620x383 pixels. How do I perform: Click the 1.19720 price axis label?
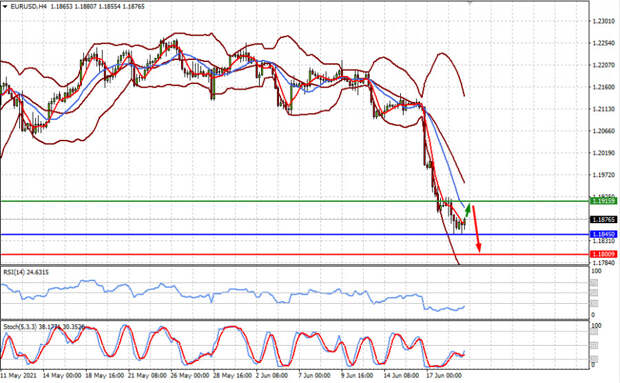(604, 175)
